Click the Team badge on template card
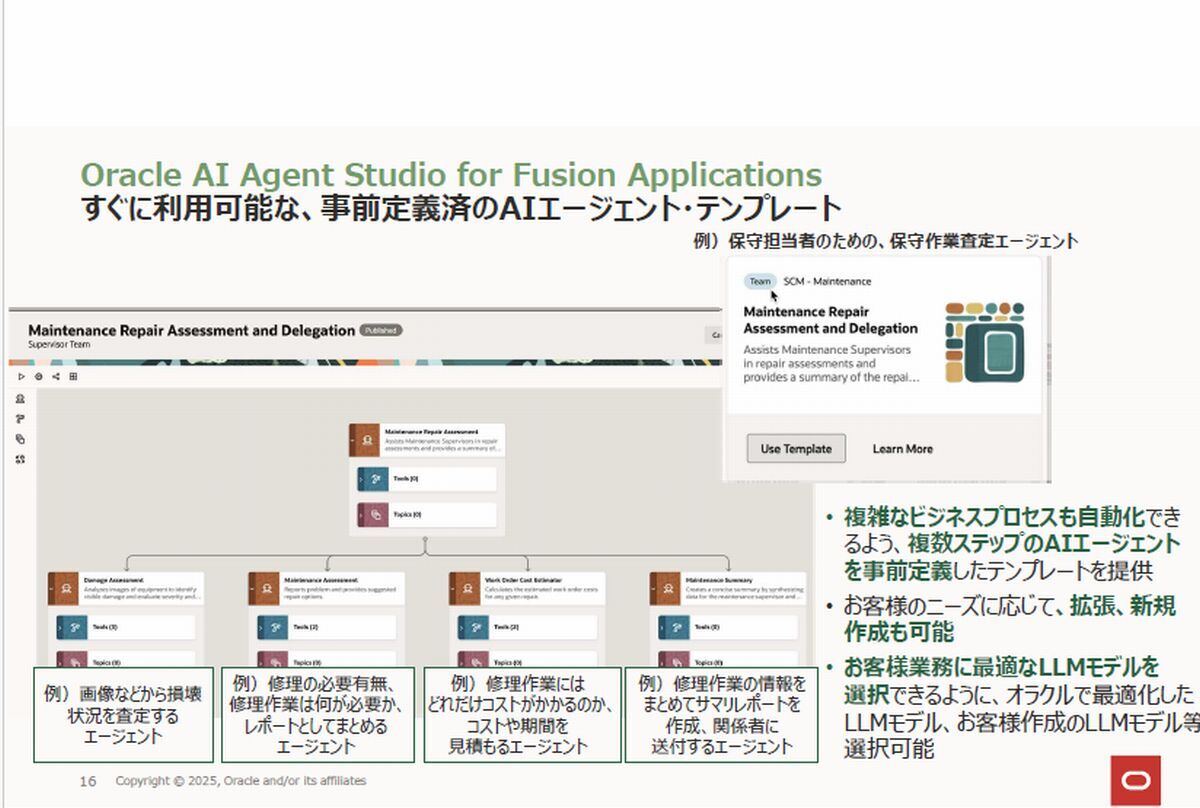1200x808 pixels. coord(760,281)
